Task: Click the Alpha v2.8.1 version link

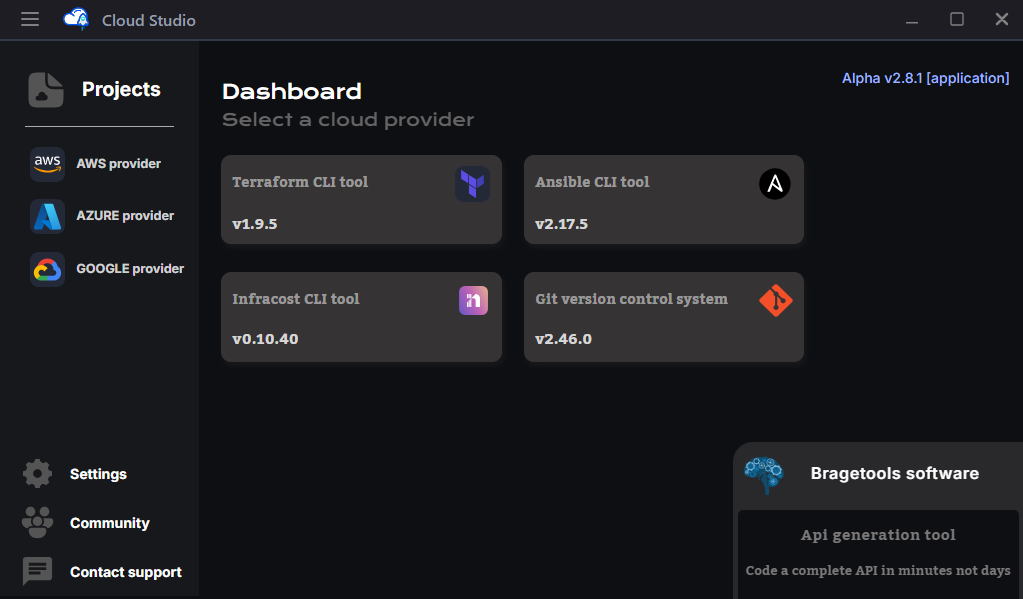Action: [x=925, y=78]
